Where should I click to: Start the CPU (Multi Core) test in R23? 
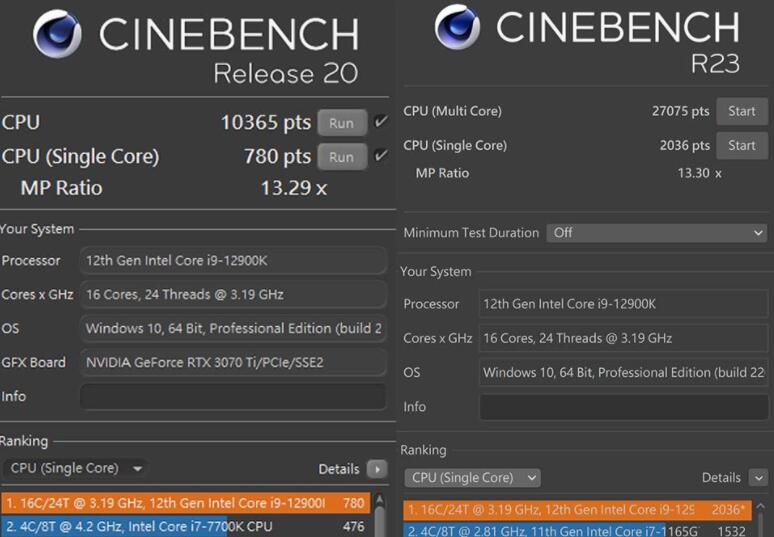pos(742,111)
